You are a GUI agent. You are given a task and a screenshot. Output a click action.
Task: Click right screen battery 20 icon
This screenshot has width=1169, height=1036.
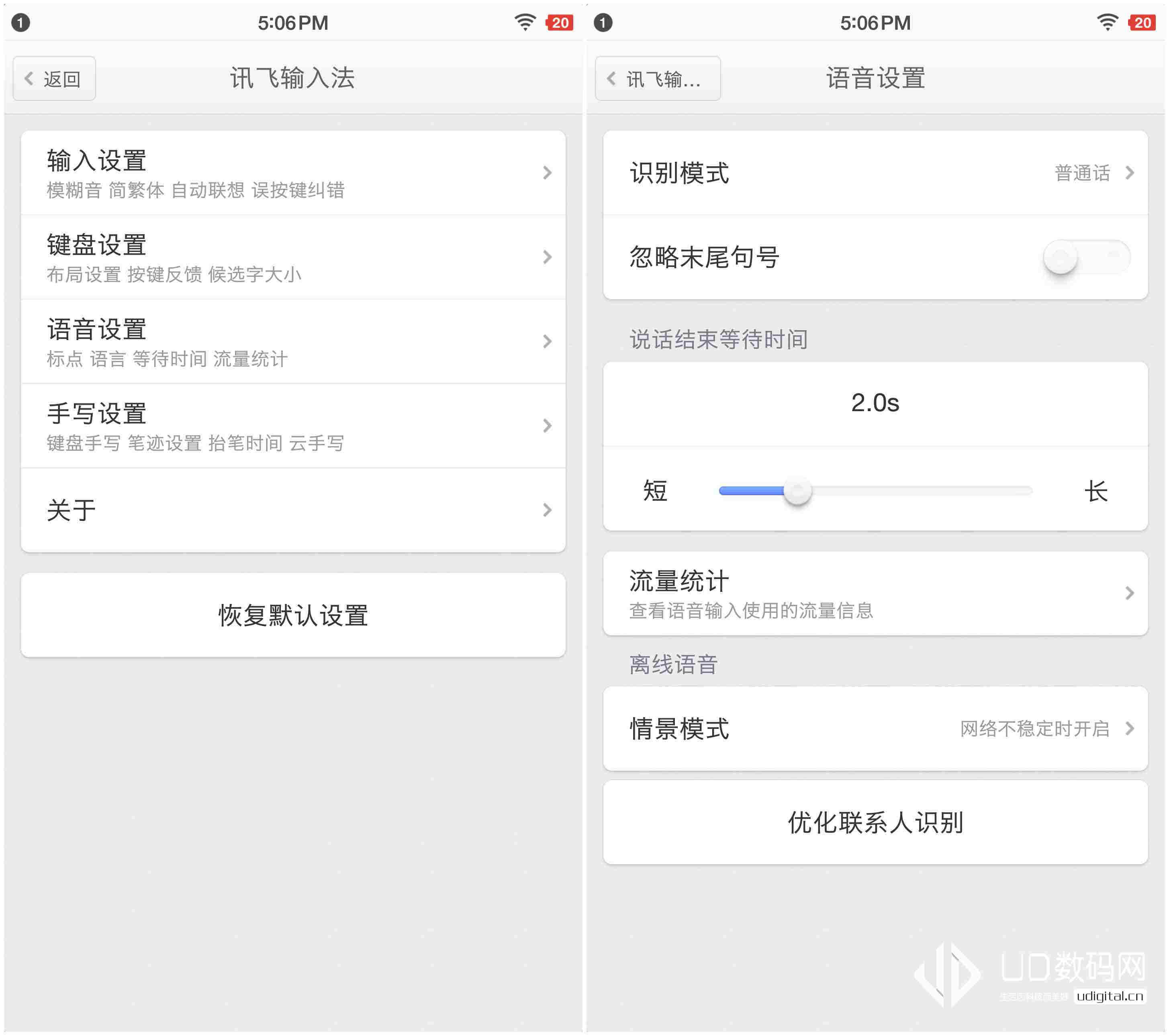click(1142, 22)
